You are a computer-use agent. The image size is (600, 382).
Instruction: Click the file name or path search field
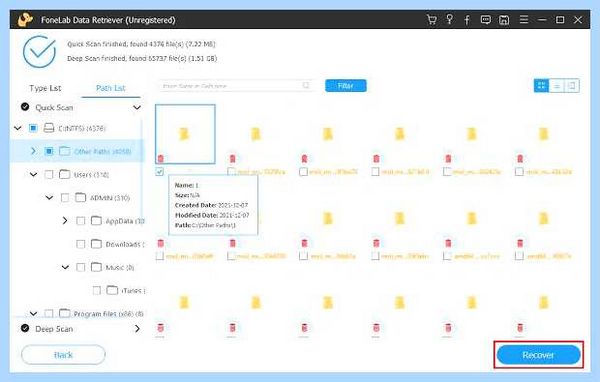236,86
